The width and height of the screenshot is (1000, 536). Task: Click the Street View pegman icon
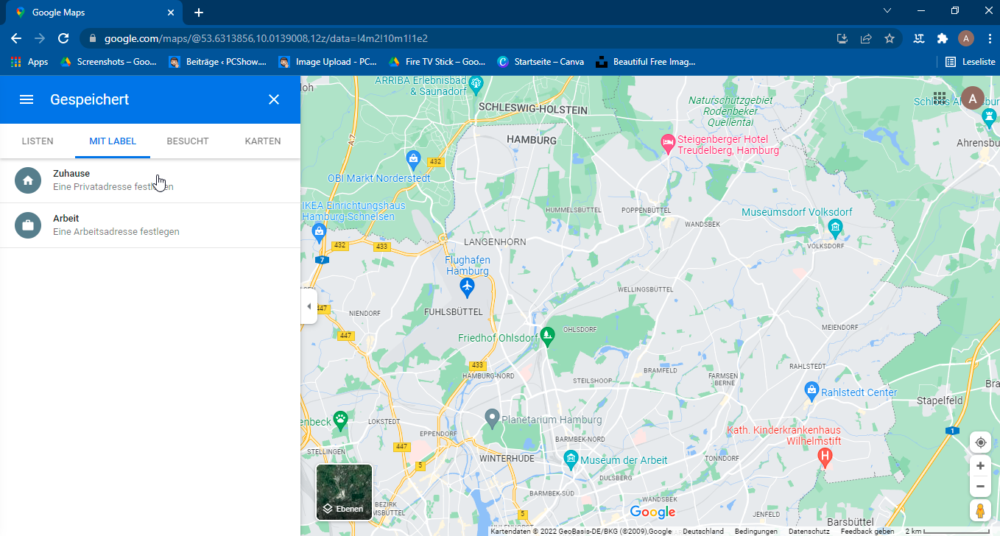click(x=980, y=510)
